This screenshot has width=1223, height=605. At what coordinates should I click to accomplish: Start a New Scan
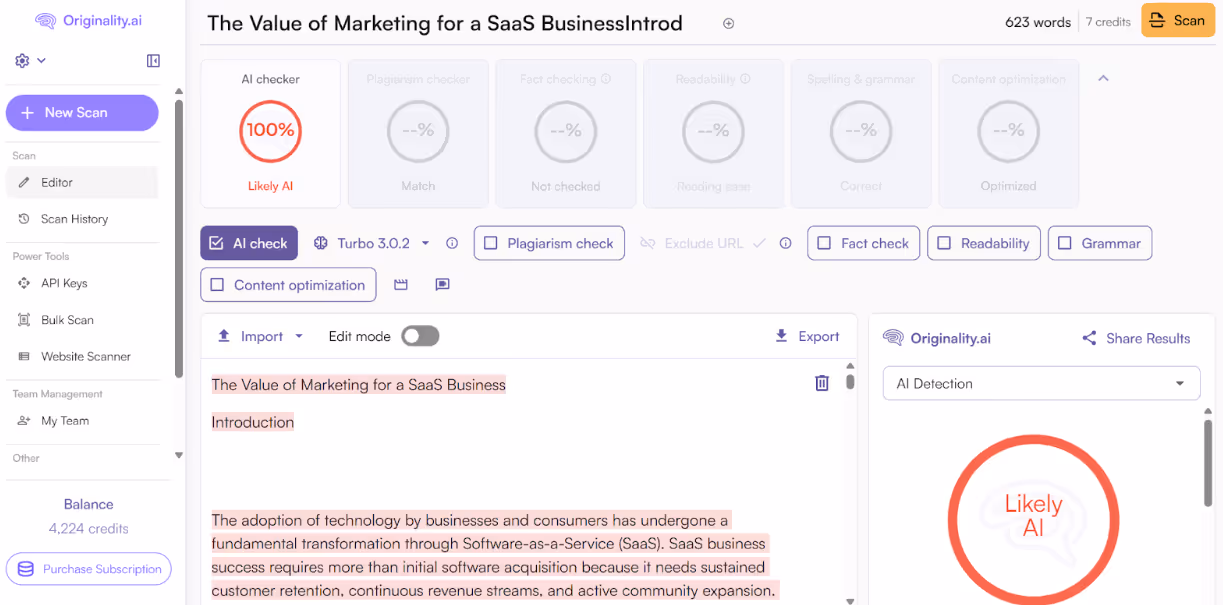pos(82,113)
